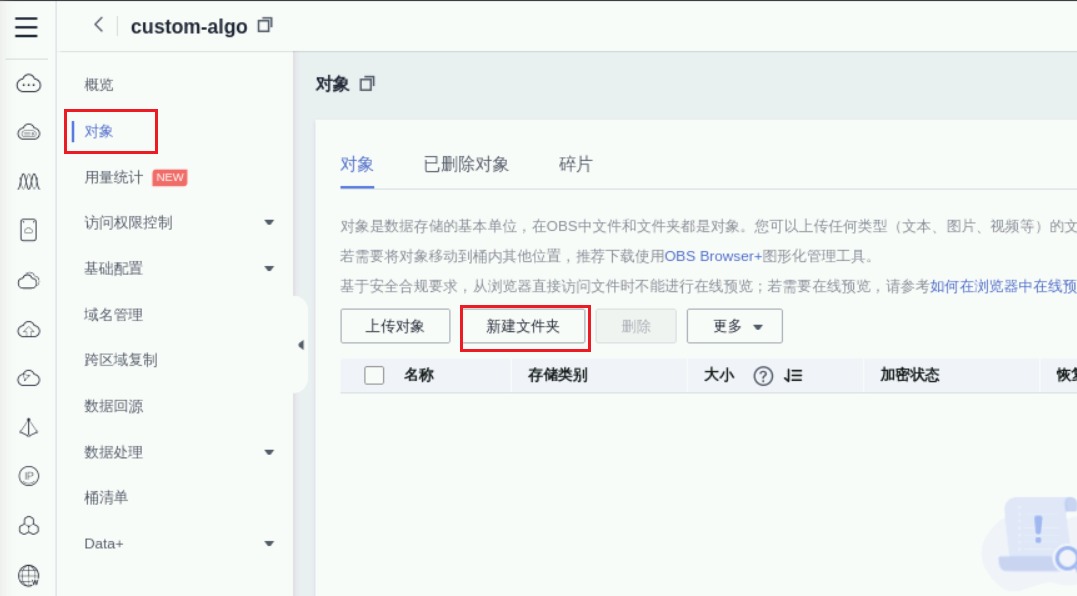Click the back arrow beside custom-algo

(98, 25)
